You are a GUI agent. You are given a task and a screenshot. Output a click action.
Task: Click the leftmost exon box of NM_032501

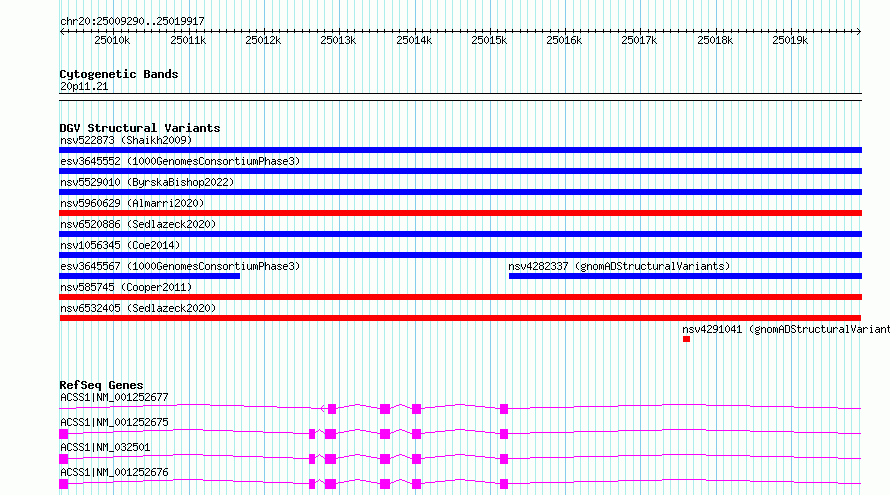coord(64,459)
